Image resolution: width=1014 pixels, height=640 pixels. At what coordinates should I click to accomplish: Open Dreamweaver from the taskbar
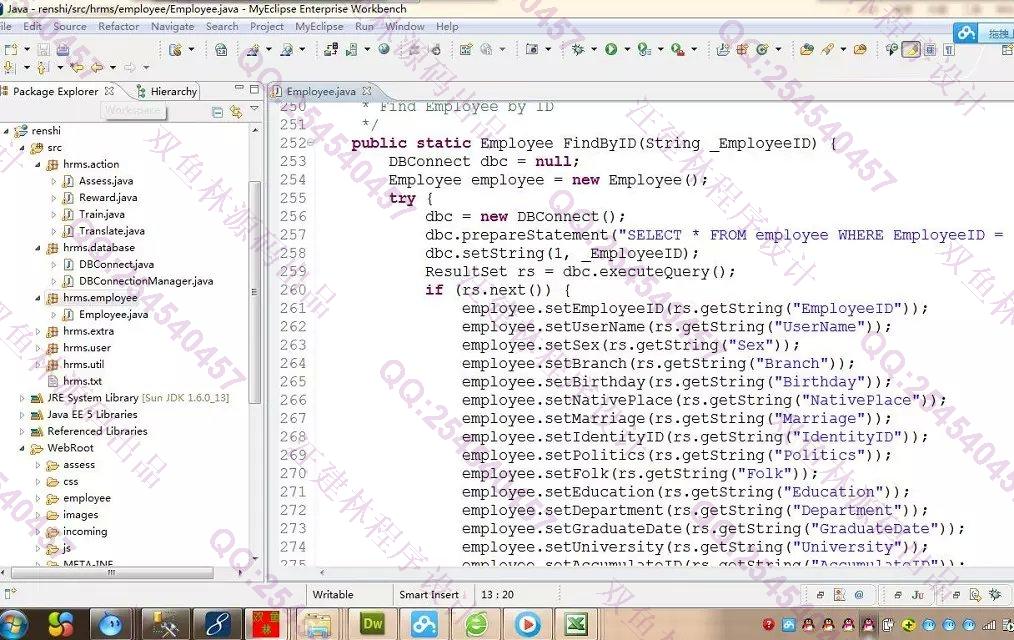pos(373,623)
